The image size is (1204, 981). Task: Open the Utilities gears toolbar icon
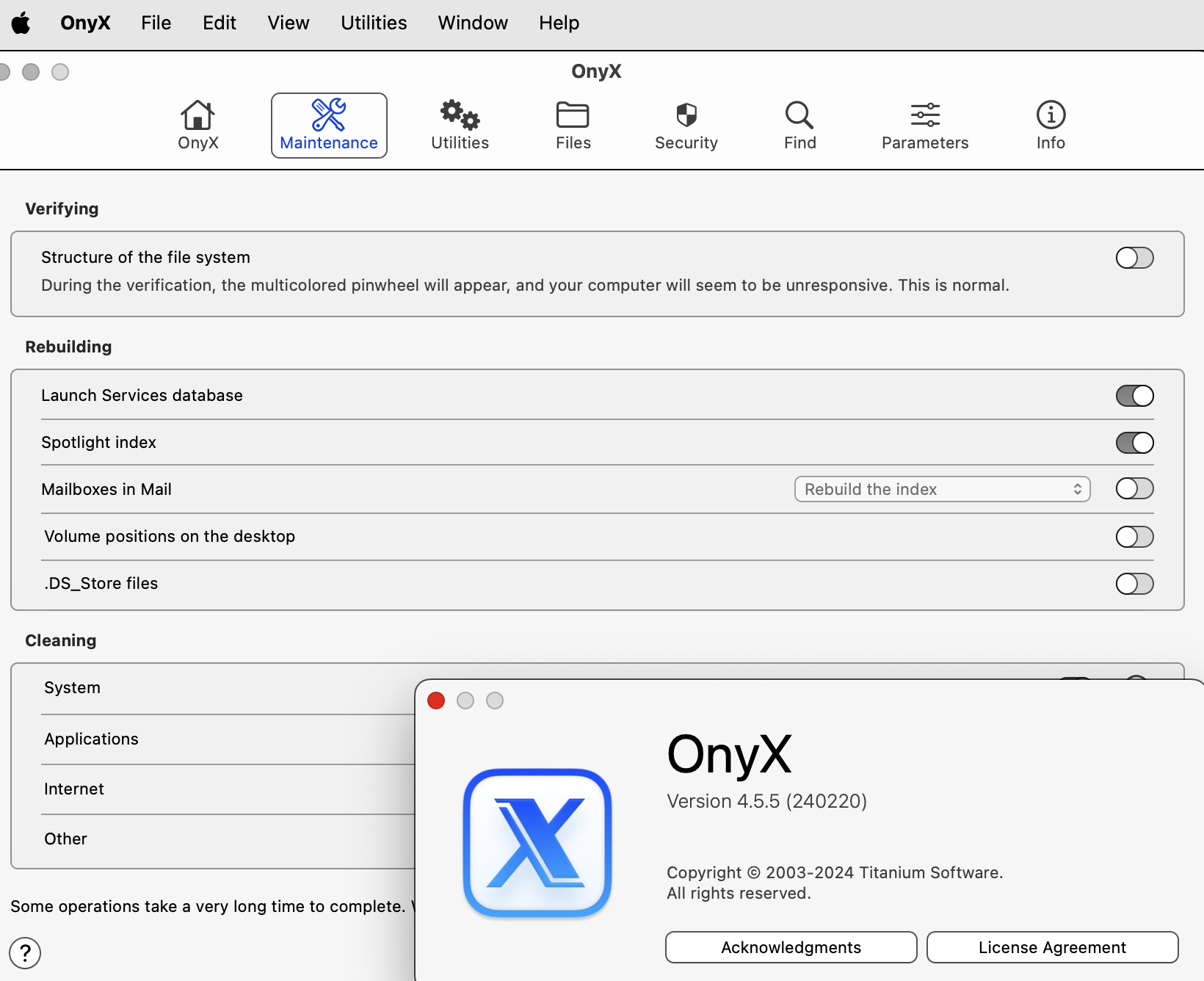(x=460, y=126)
